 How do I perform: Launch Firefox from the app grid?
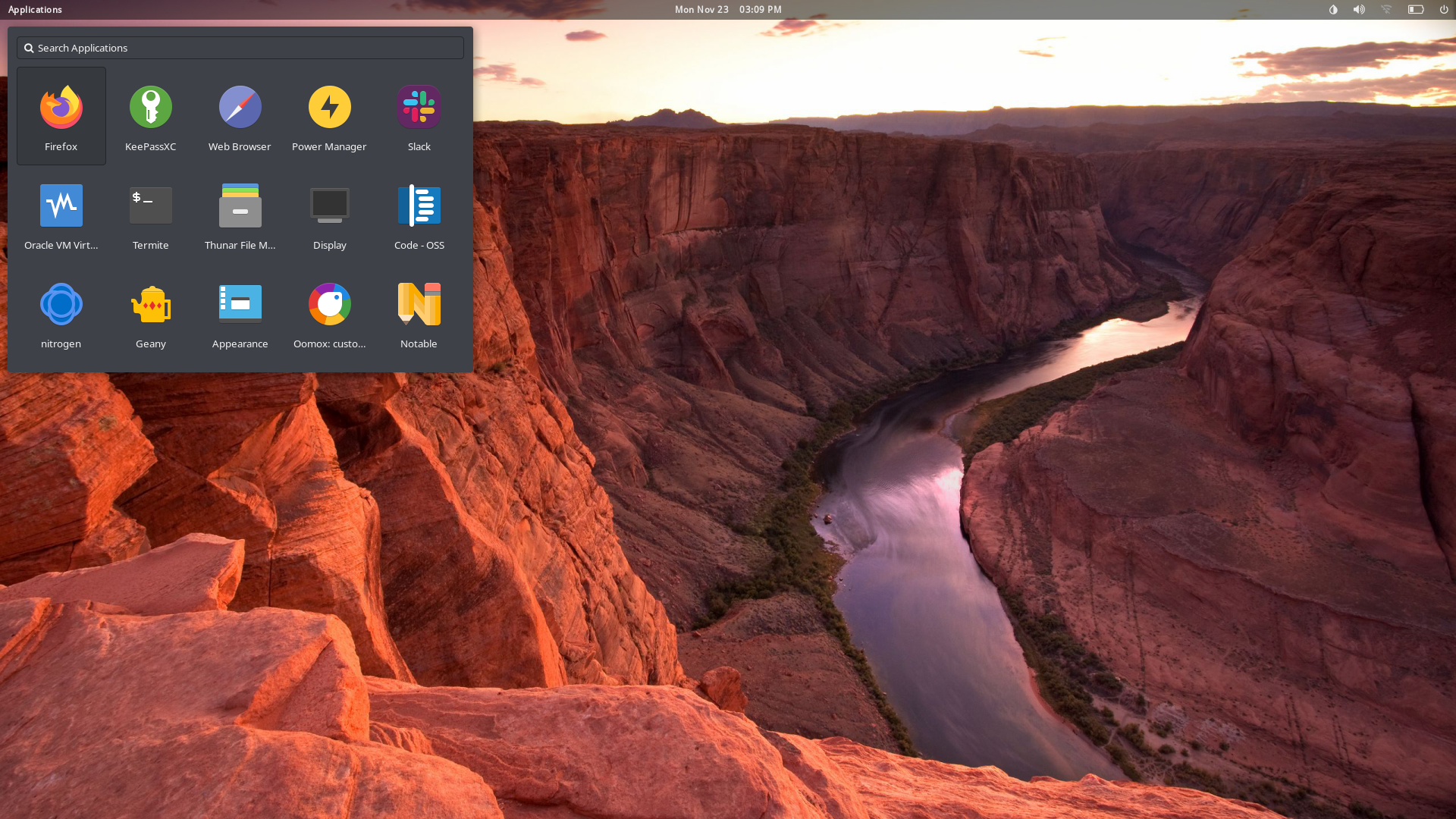pyautogui.click(x=61, y=115)
